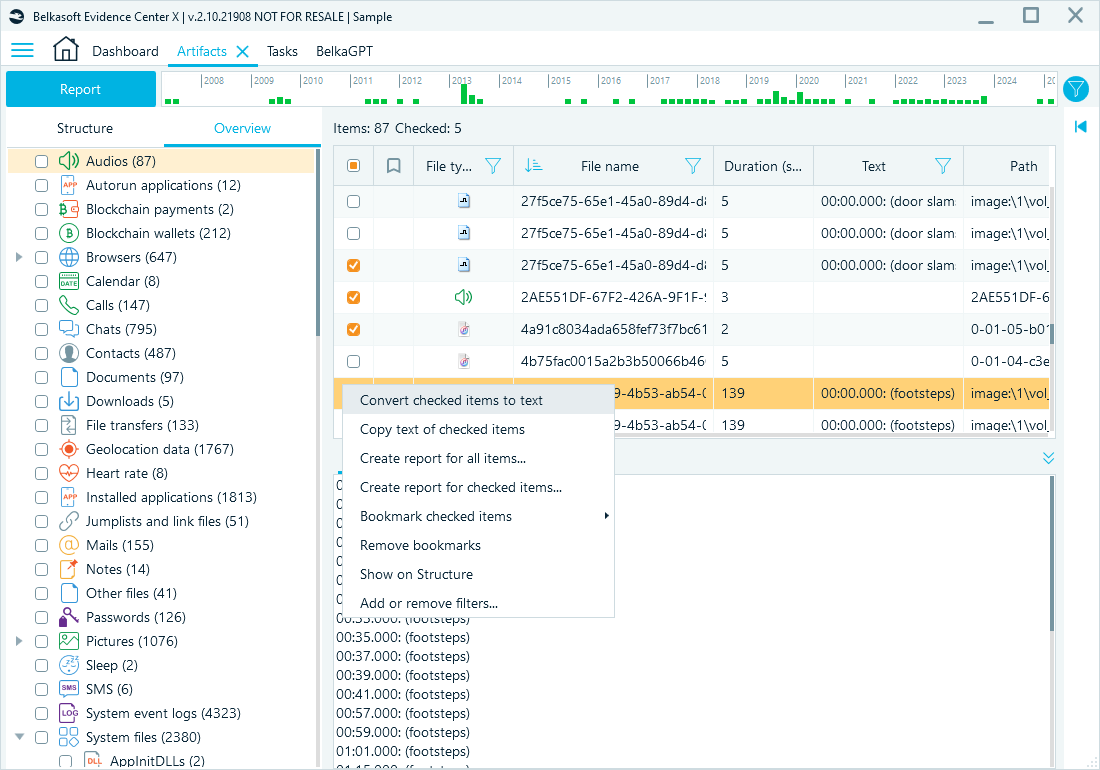Click the bookmark column header icon

point(393,166)
